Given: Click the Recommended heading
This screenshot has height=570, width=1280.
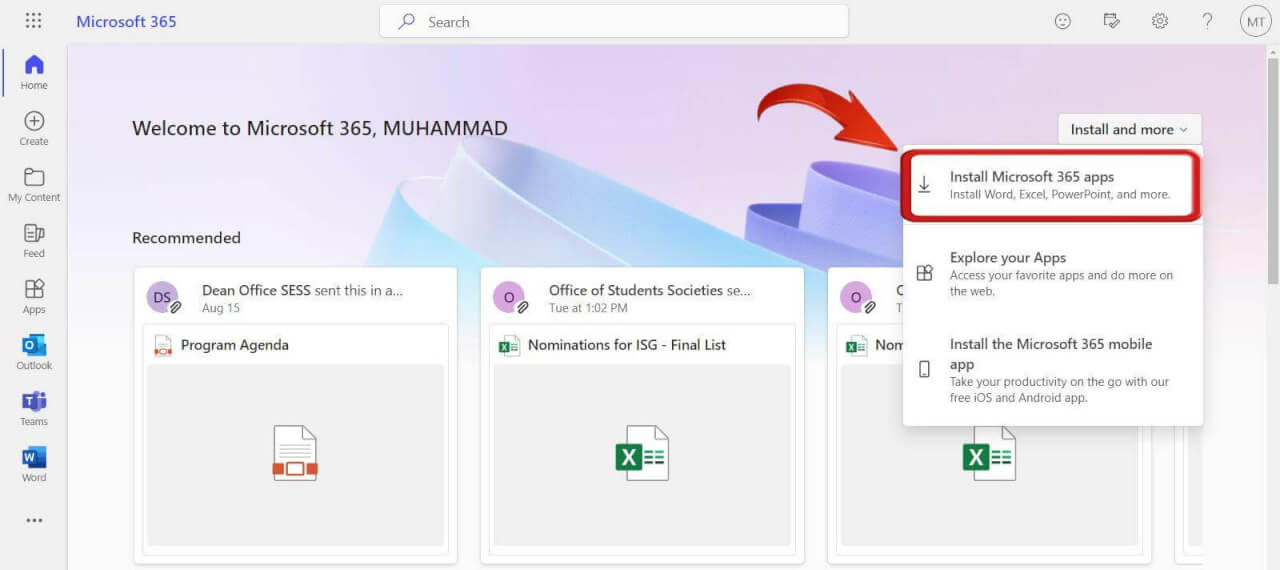Looking at the screenshot, I should (x=187, y=238).
